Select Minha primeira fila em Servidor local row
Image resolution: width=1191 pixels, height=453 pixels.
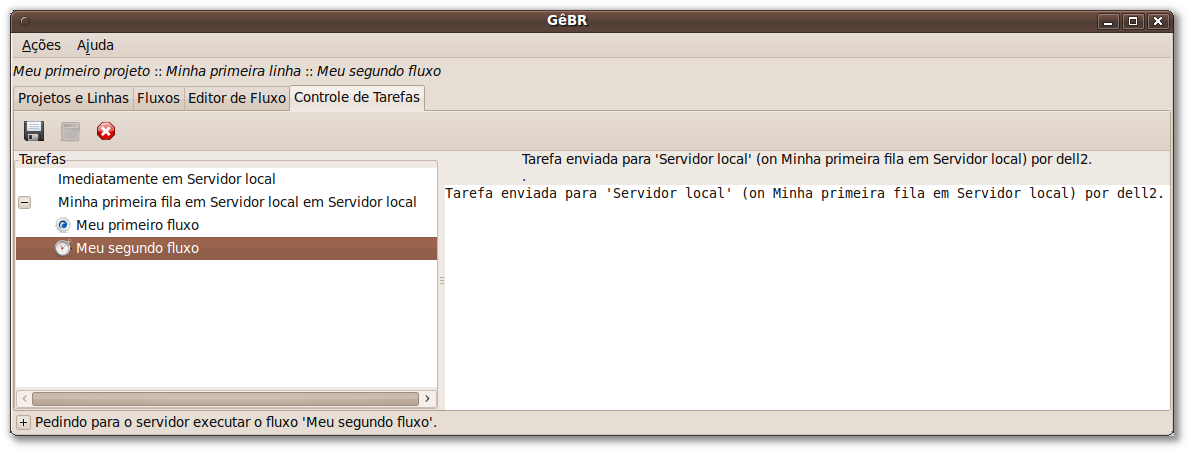tap(226, 203)
